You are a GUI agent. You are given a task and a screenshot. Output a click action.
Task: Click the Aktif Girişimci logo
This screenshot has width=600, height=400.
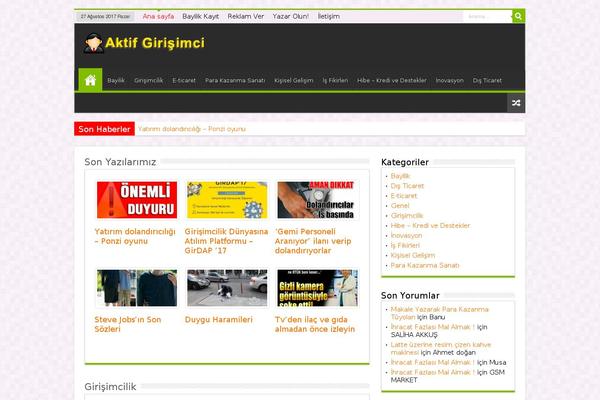[144, 43]
